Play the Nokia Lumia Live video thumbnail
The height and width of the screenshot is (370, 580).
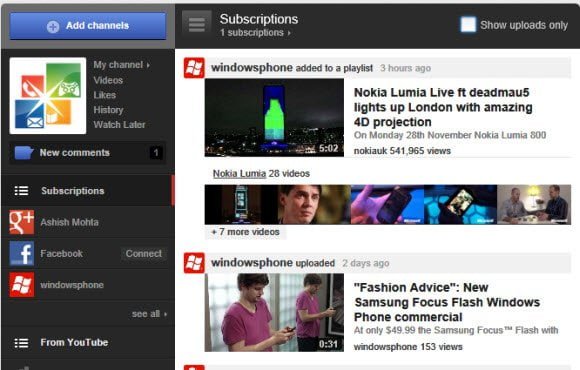274,118
